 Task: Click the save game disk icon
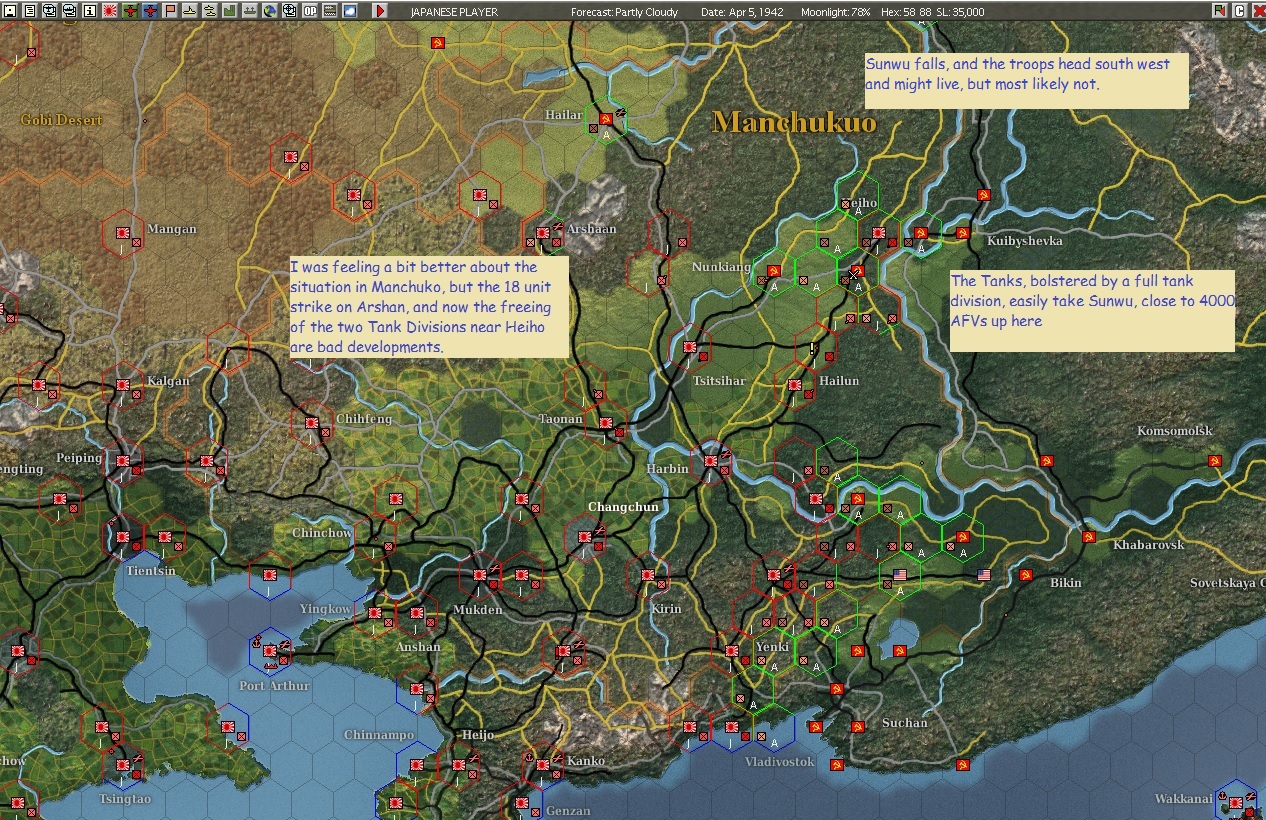(x=10, y=11)
